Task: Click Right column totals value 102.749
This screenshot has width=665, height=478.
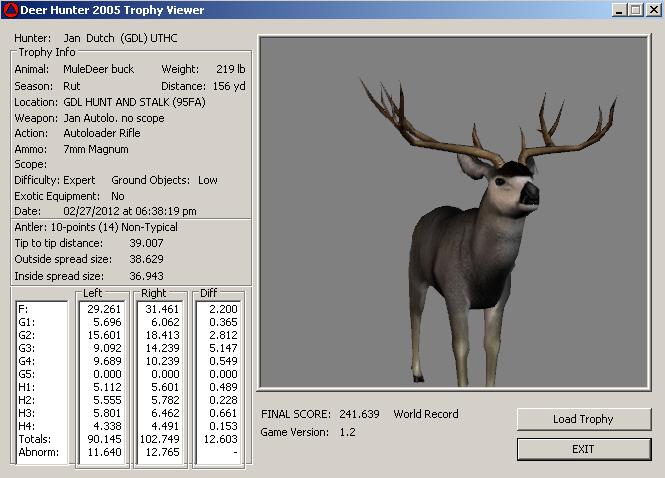Action: [x=159, y=438]
